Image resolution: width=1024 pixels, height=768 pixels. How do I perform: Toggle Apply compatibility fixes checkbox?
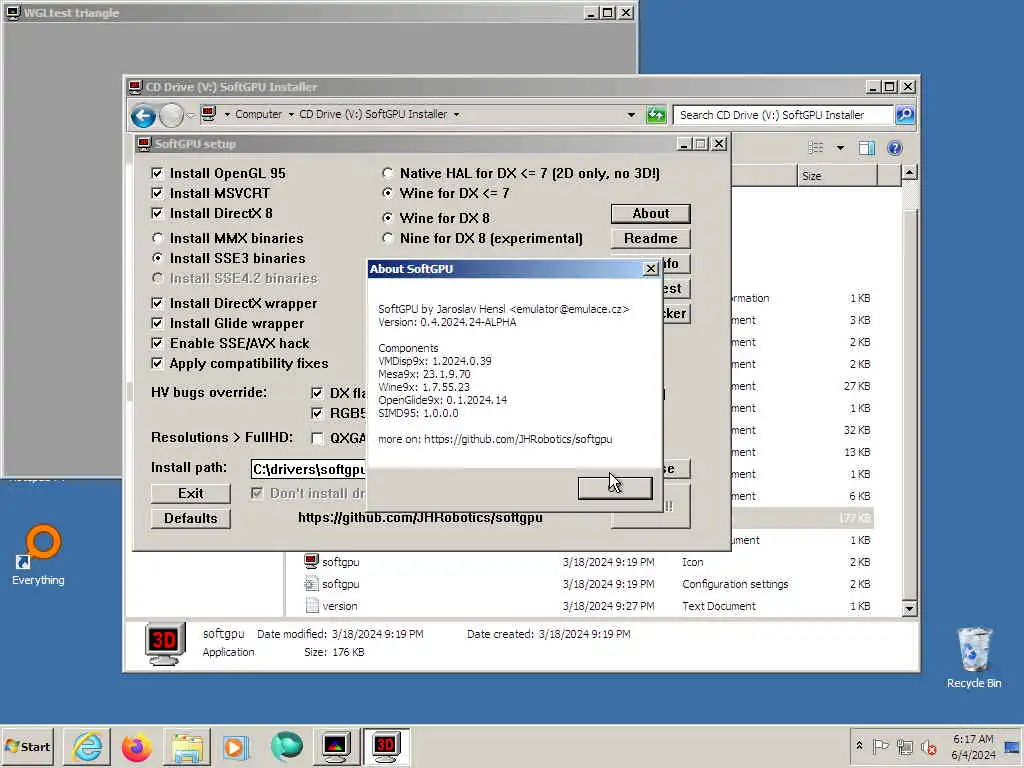coord(157,363)
